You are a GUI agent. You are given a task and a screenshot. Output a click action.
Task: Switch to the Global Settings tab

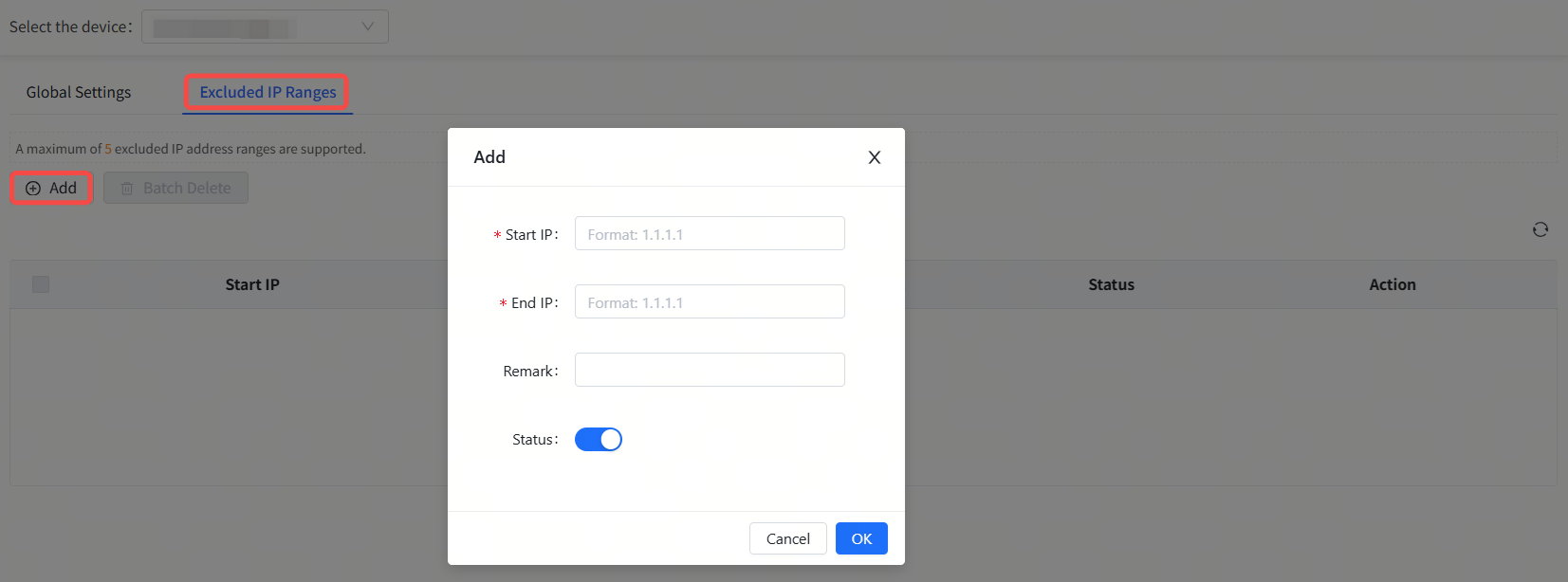coord(79,92)
